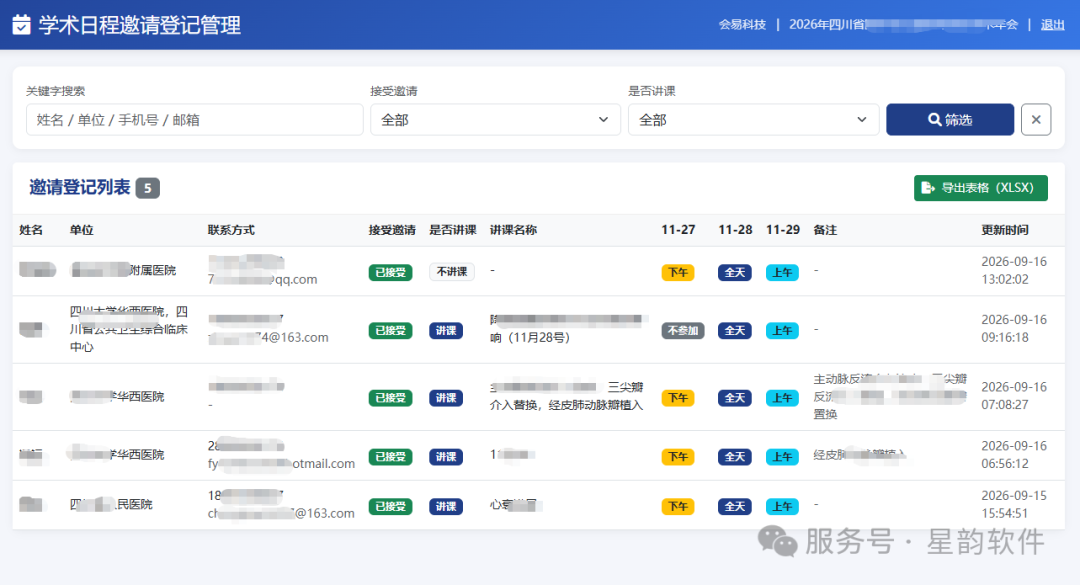Click the 讲课名称 column header
The width and height of the screenshot is (1080, 585).
[x=513, y=230]
